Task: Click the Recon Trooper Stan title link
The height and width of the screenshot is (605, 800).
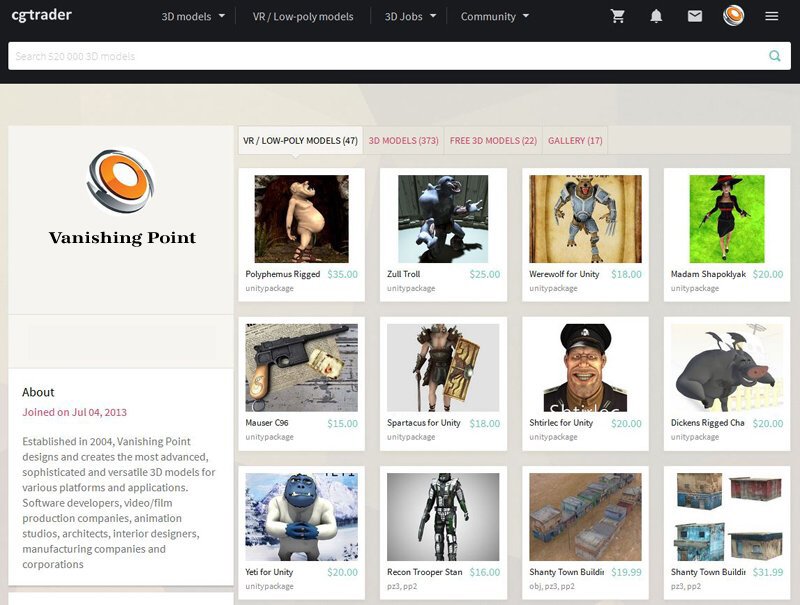Action: coord(424,572)
